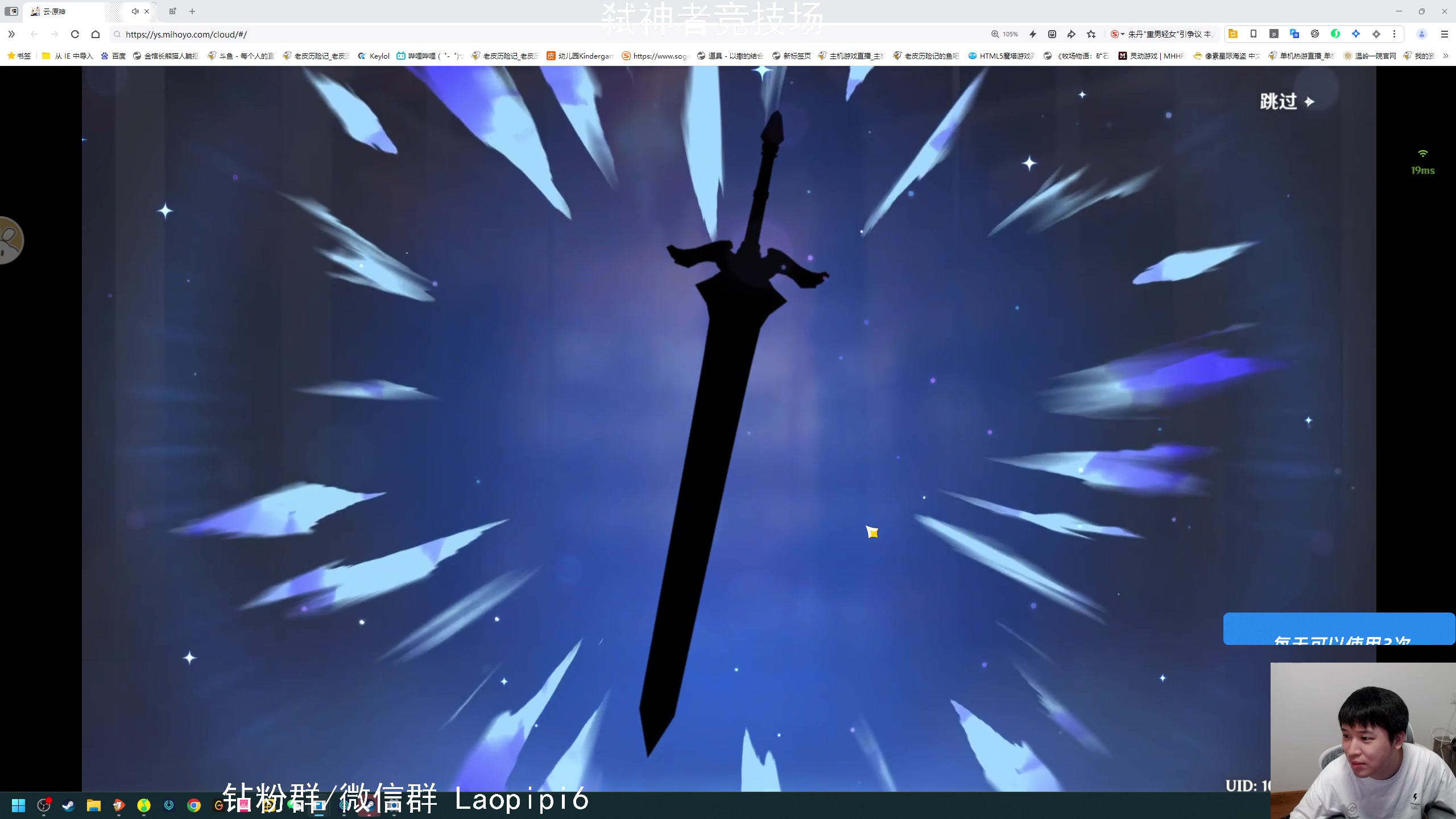Click the forward navigation arrow

click(x=54, y=34)
